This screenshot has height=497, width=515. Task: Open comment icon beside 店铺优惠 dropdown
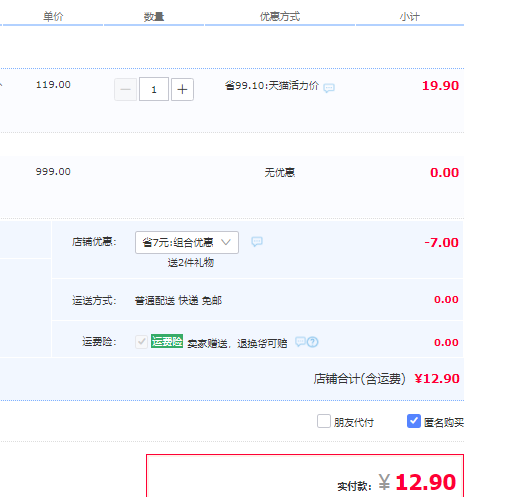pos(257,242)
